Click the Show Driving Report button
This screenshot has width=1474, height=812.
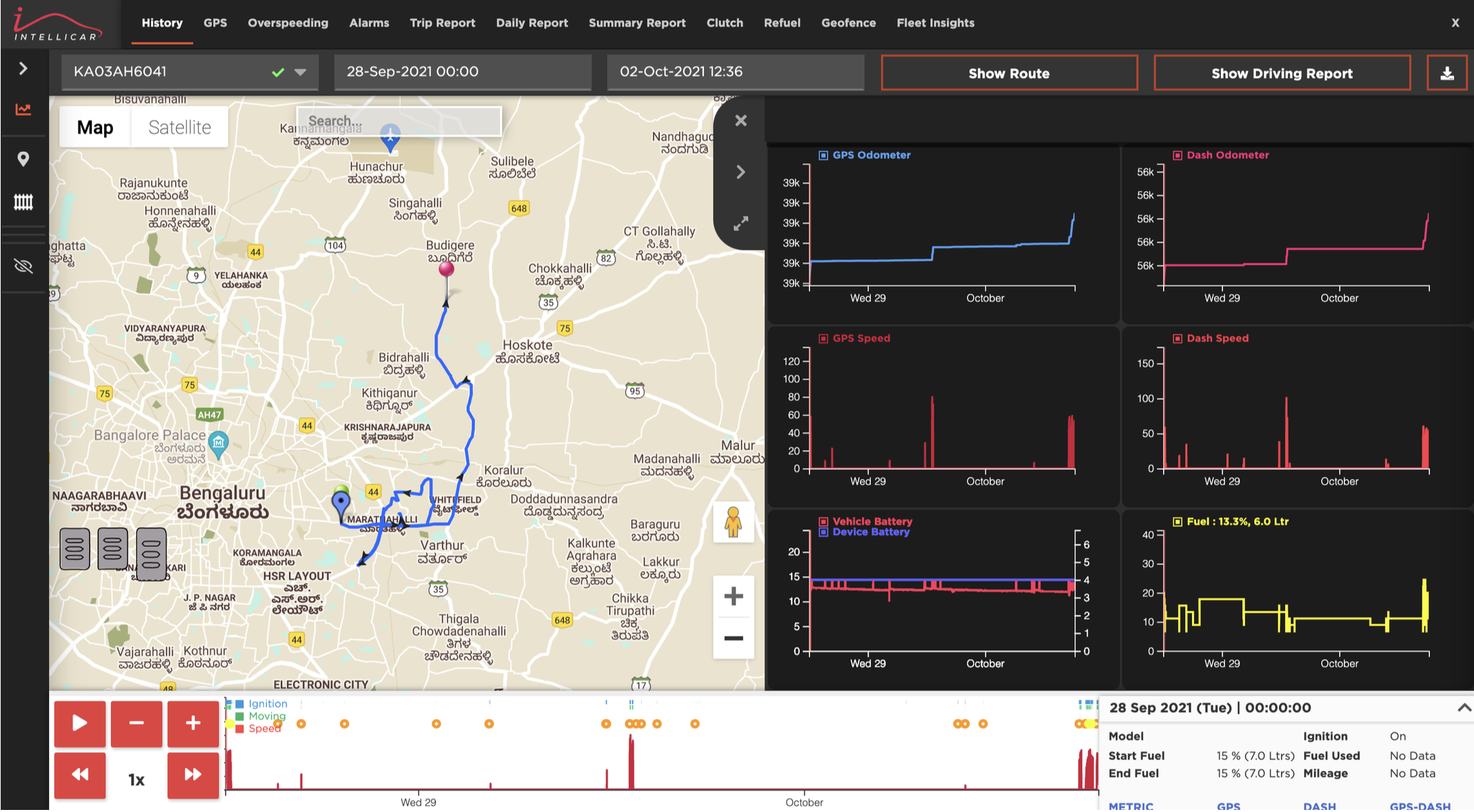point(1282,73)
